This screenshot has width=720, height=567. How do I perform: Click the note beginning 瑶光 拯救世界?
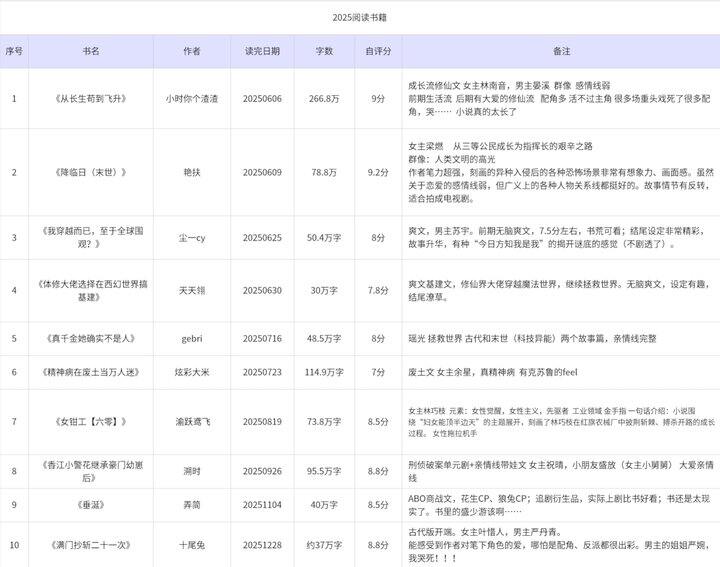532,339
